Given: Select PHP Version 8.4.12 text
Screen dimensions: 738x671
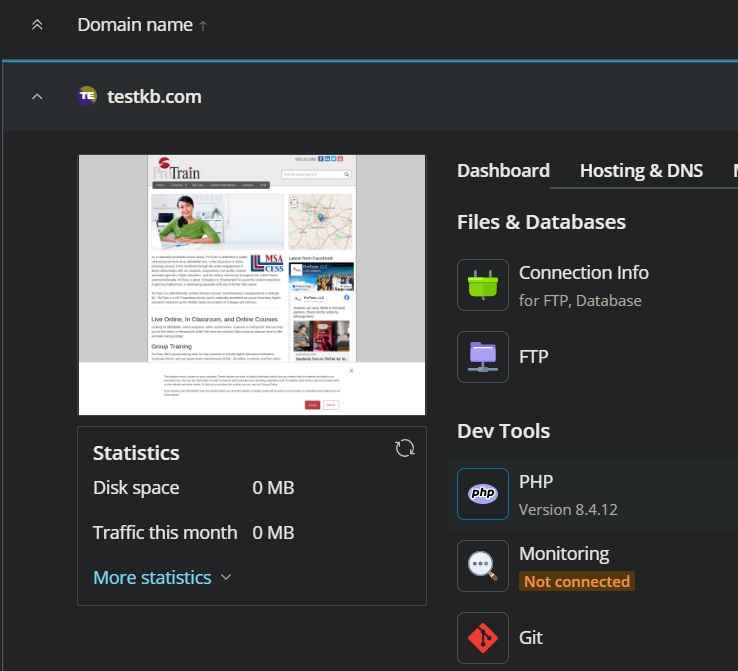Looking at the screenshot, I should [x=568, y=509].
